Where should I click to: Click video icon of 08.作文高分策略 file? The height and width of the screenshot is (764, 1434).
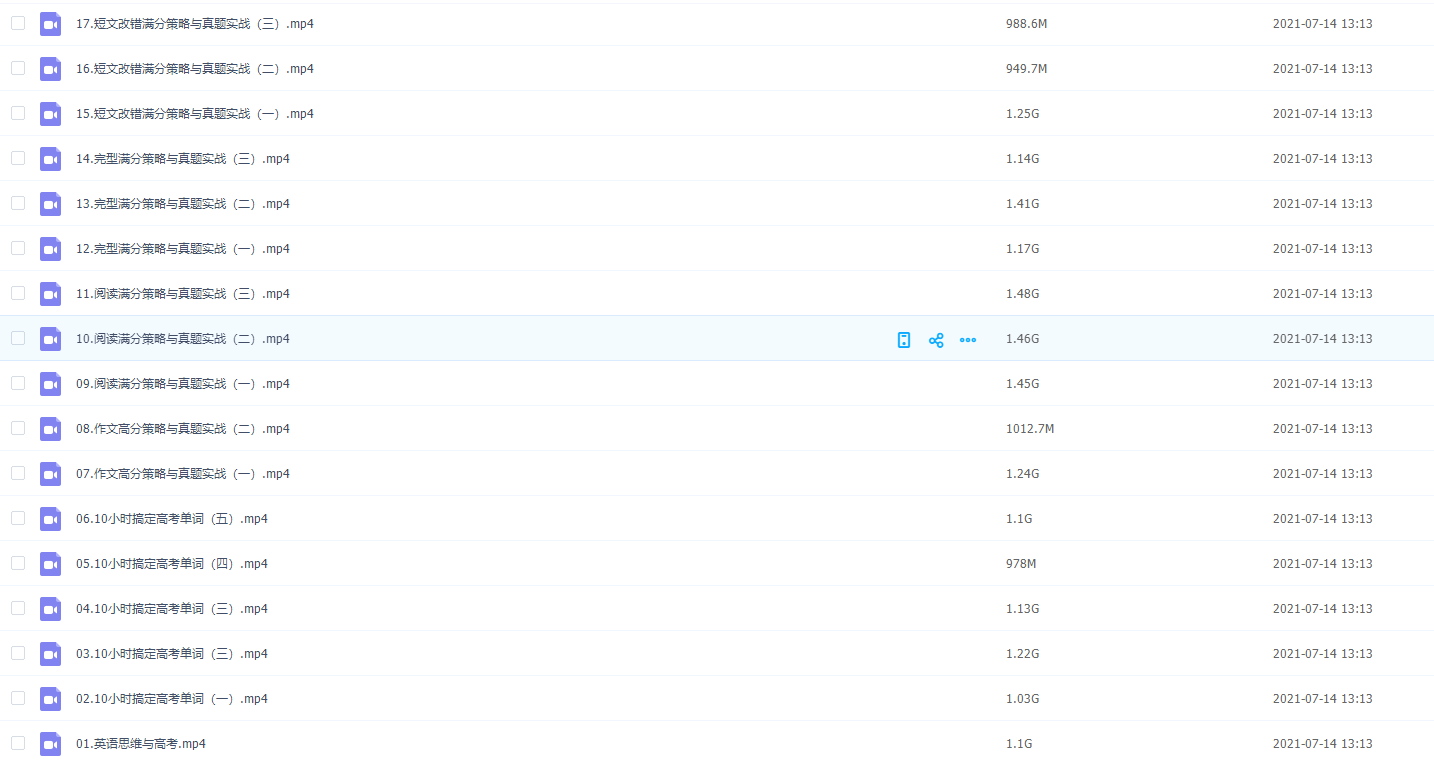tap(51, 429)
